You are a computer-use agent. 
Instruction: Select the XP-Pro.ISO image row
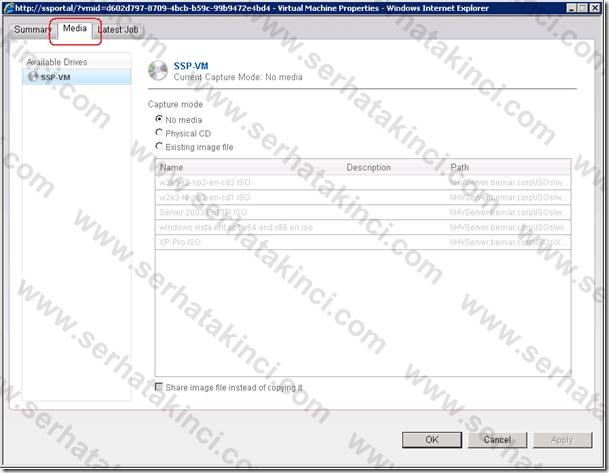click(x=363, y=242)
